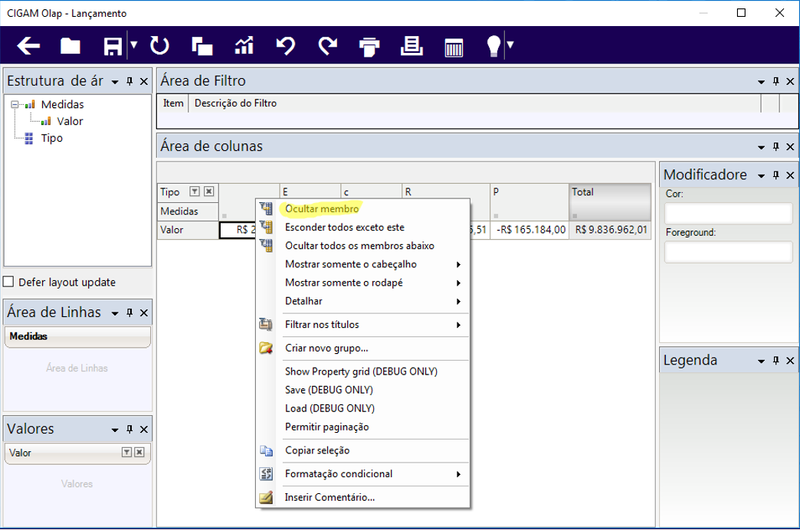Screen dimensions: 800x530
Task: Click the calculator icon in toolbar
Action: pos(454,47)
